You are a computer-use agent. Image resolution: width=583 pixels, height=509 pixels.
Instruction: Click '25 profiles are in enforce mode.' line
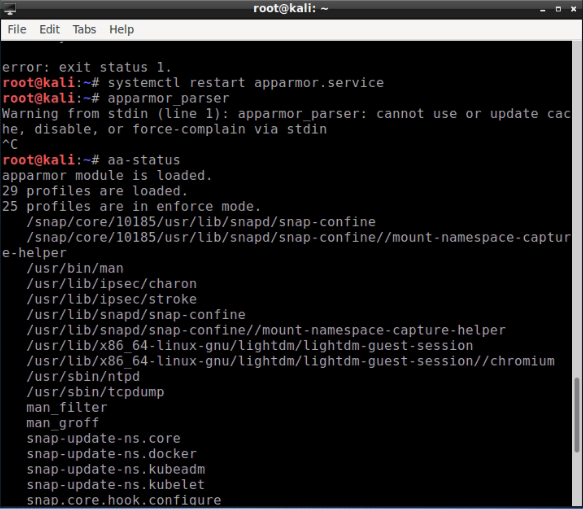(132, 206)
